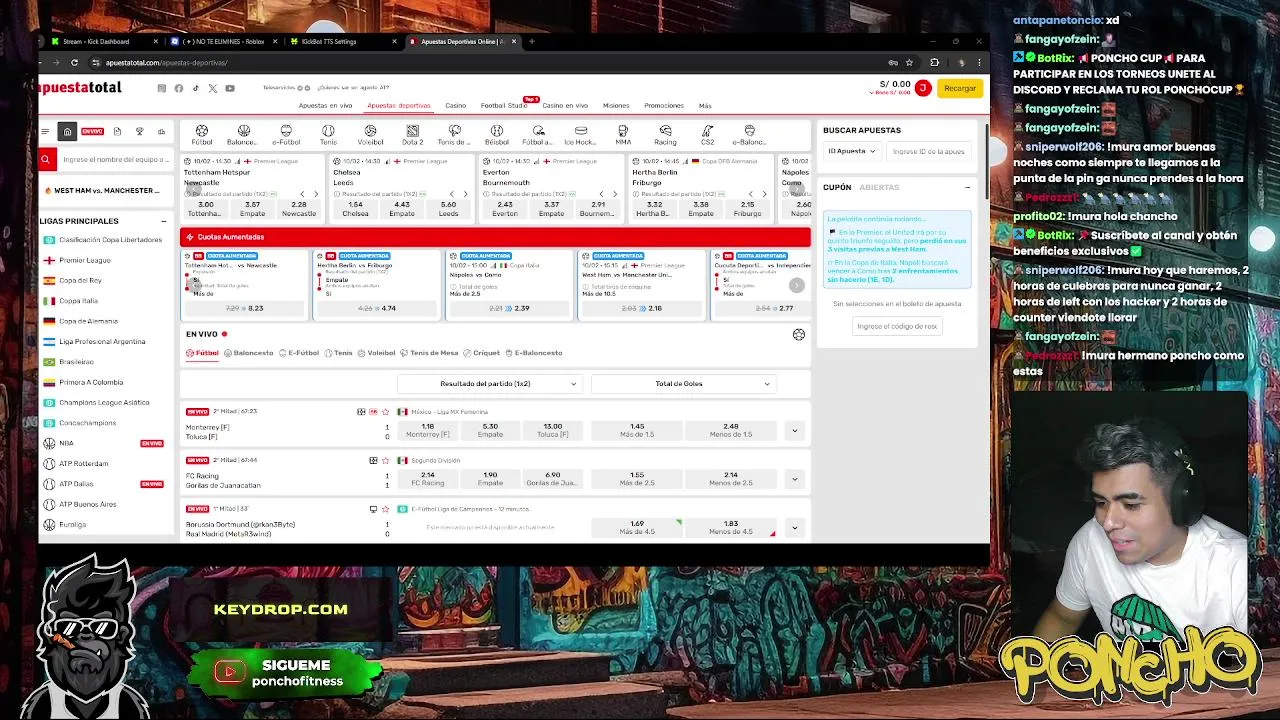
Task: Open the X (Twitter) social icon
Action: tap(212, 88)
